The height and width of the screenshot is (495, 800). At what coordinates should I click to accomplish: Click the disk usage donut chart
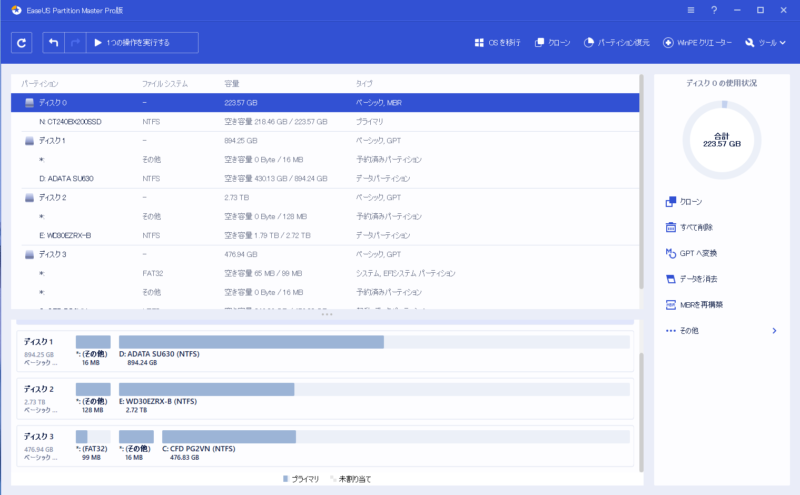(x=721, y=140)
